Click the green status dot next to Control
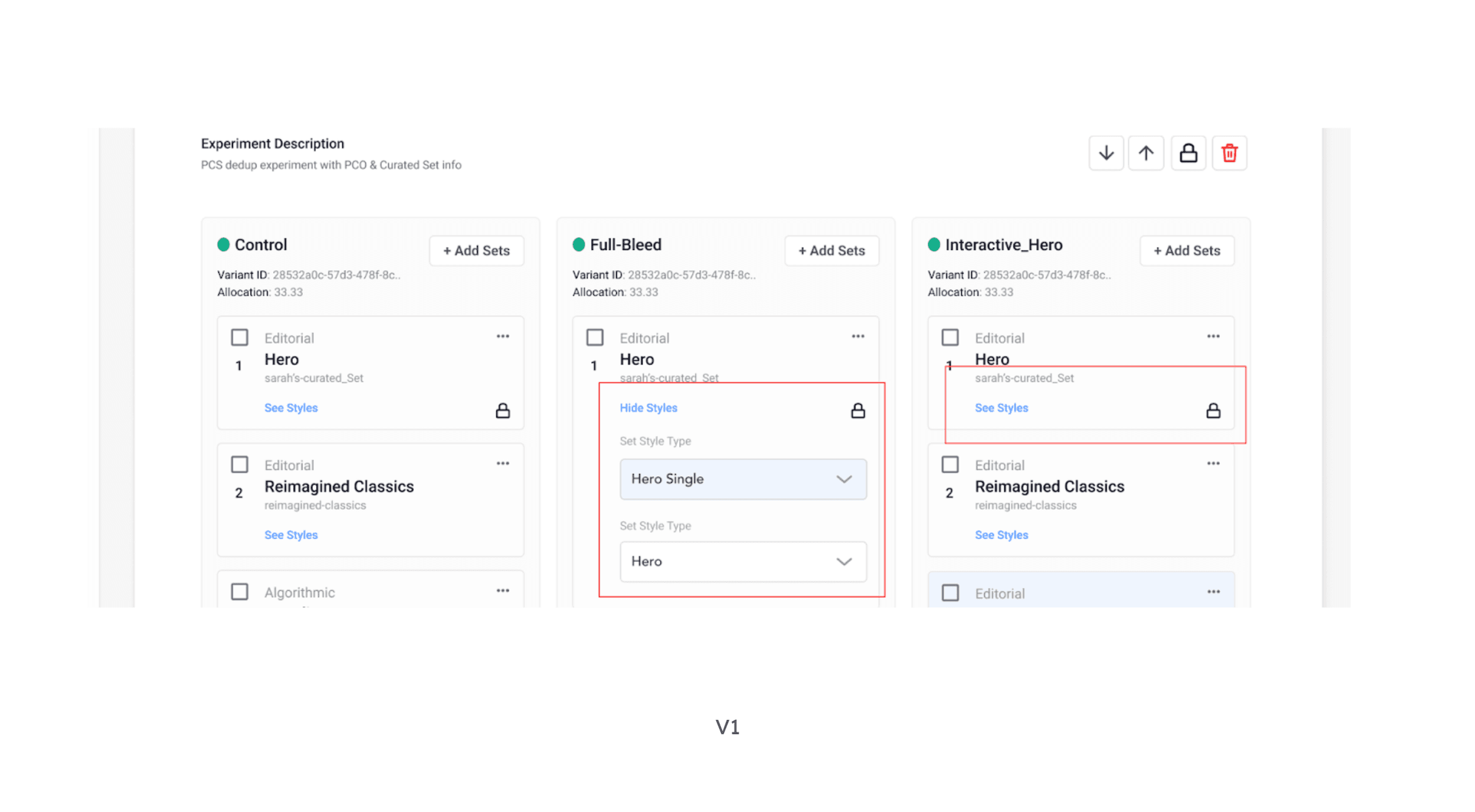Screen dimensions: 1475x812 pos(224,244)
